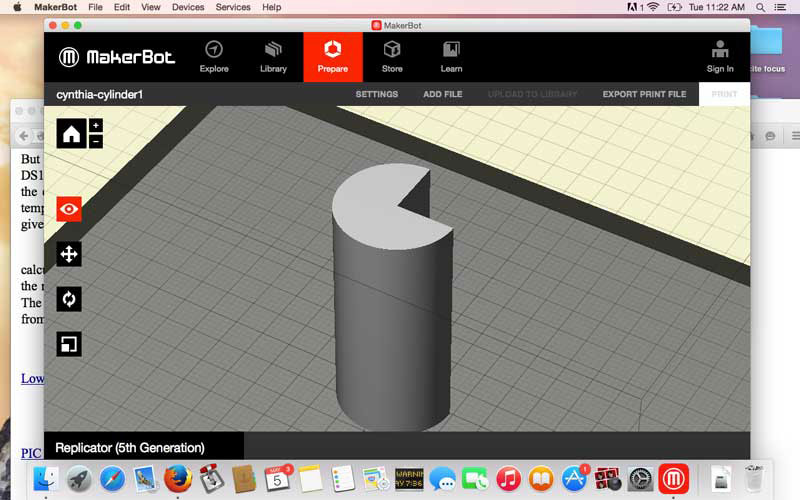Open Firefox from the dock
800x500 pixels.
pos(178,479)
